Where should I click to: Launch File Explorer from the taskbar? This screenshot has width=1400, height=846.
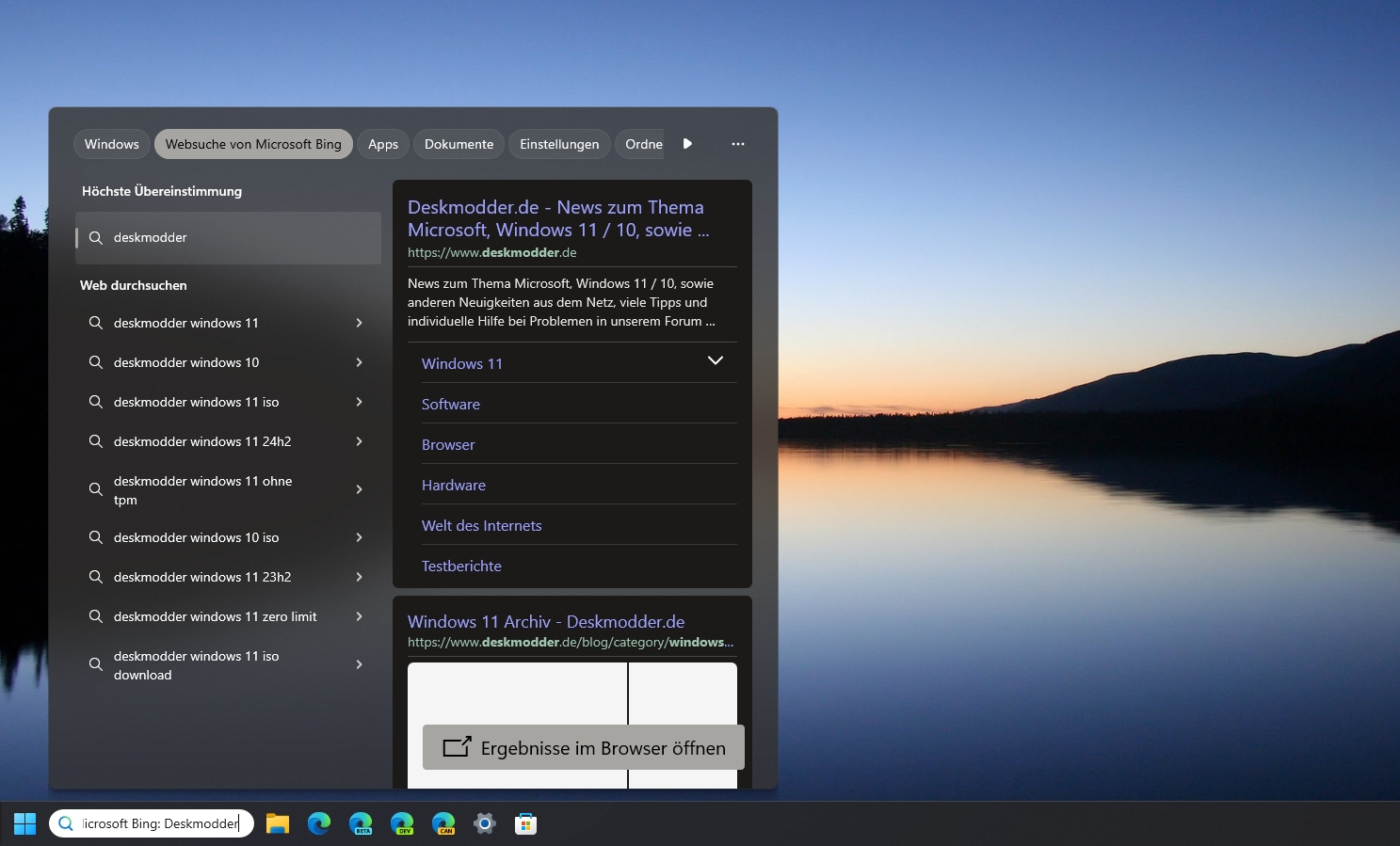(278, 823)
